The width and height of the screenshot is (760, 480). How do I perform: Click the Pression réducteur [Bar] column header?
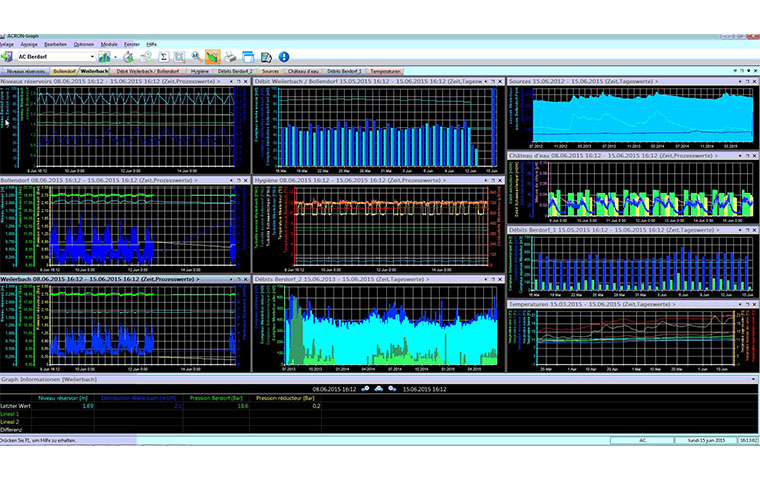click(x=285, y=398)
